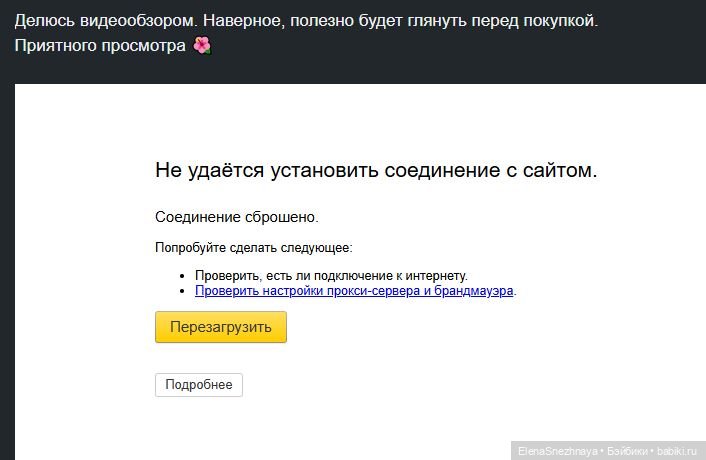
Task: Click the word покупкой in the post
Action: pyautogui.click(x=560, y=21)
